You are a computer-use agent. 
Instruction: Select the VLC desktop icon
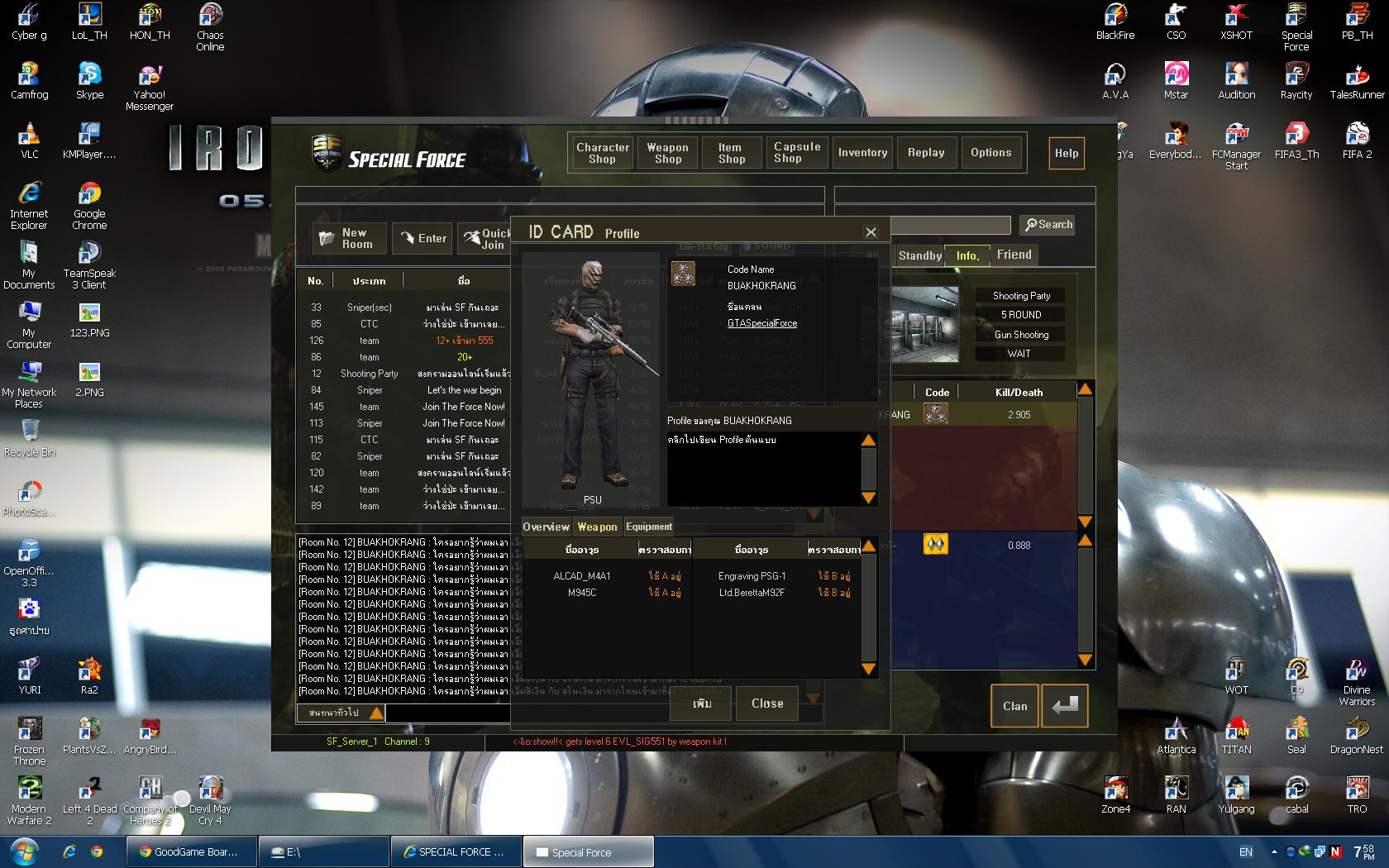[29, 141]
